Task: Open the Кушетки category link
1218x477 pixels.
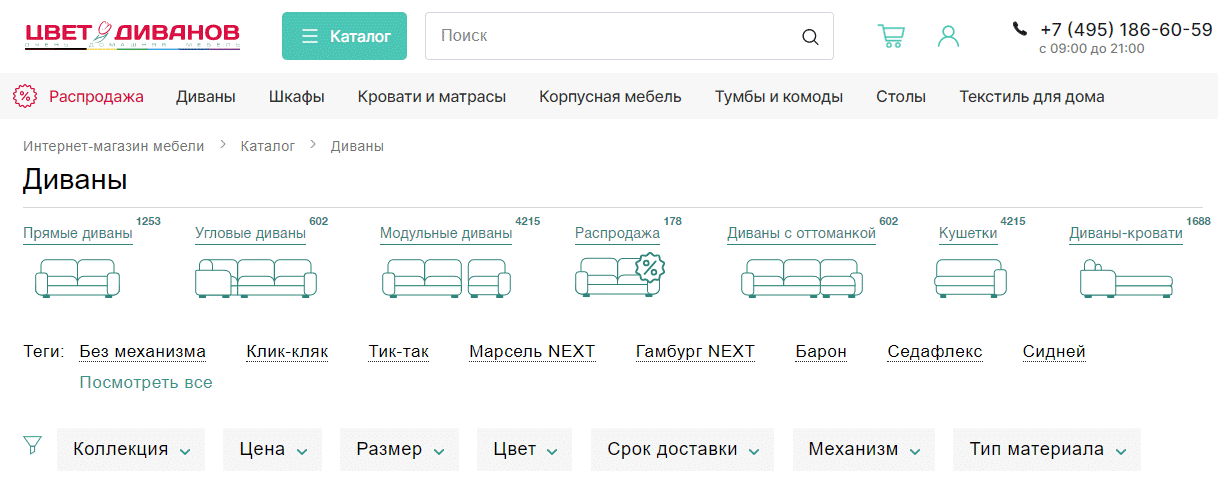Action: [968, 234]
